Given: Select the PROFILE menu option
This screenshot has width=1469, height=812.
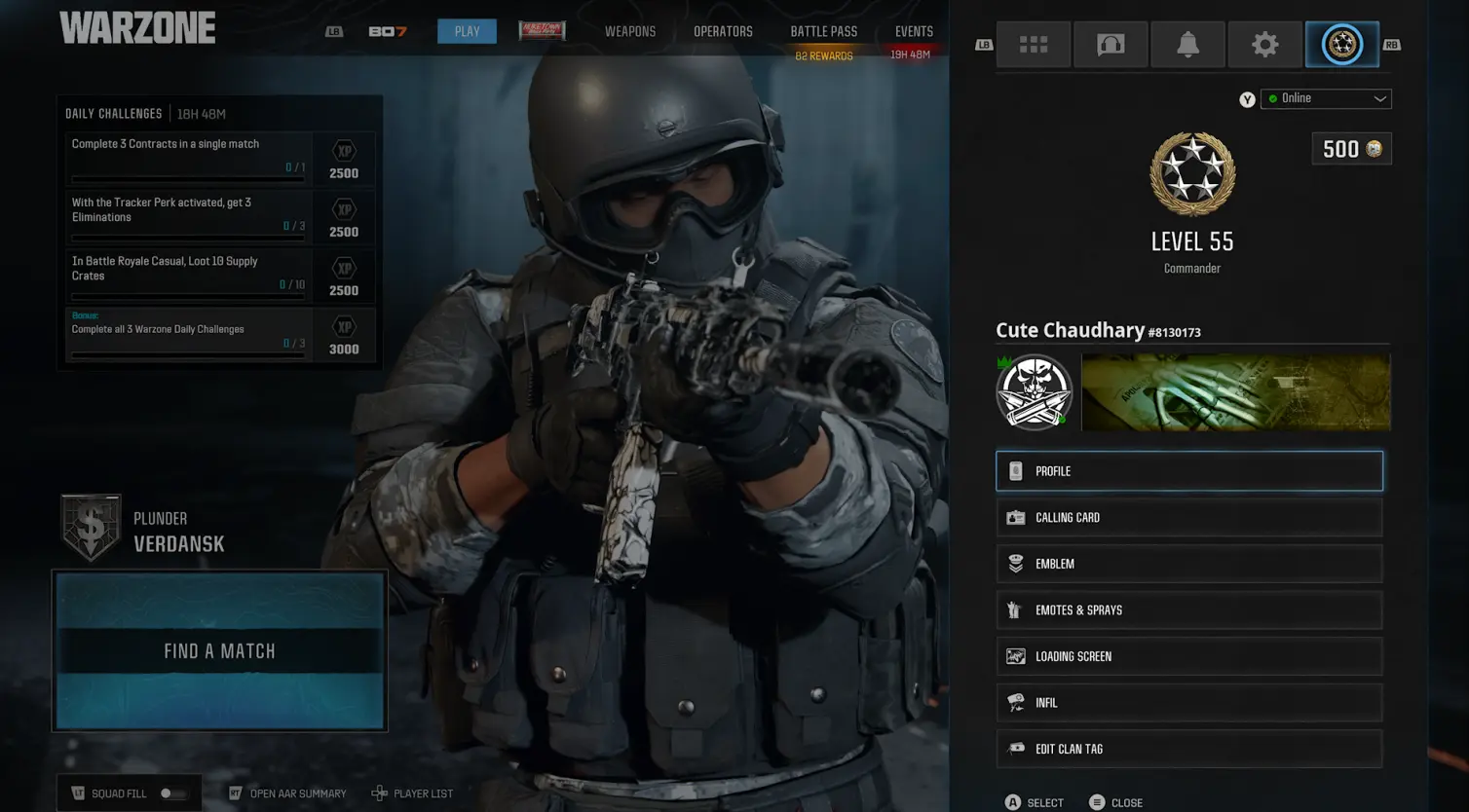Looking at the screenshot, I should click(1188, 471).
